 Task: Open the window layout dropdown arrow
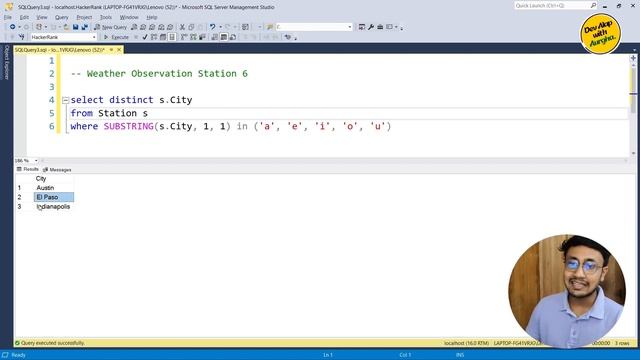pyautogui.click(x=396, y=27)
